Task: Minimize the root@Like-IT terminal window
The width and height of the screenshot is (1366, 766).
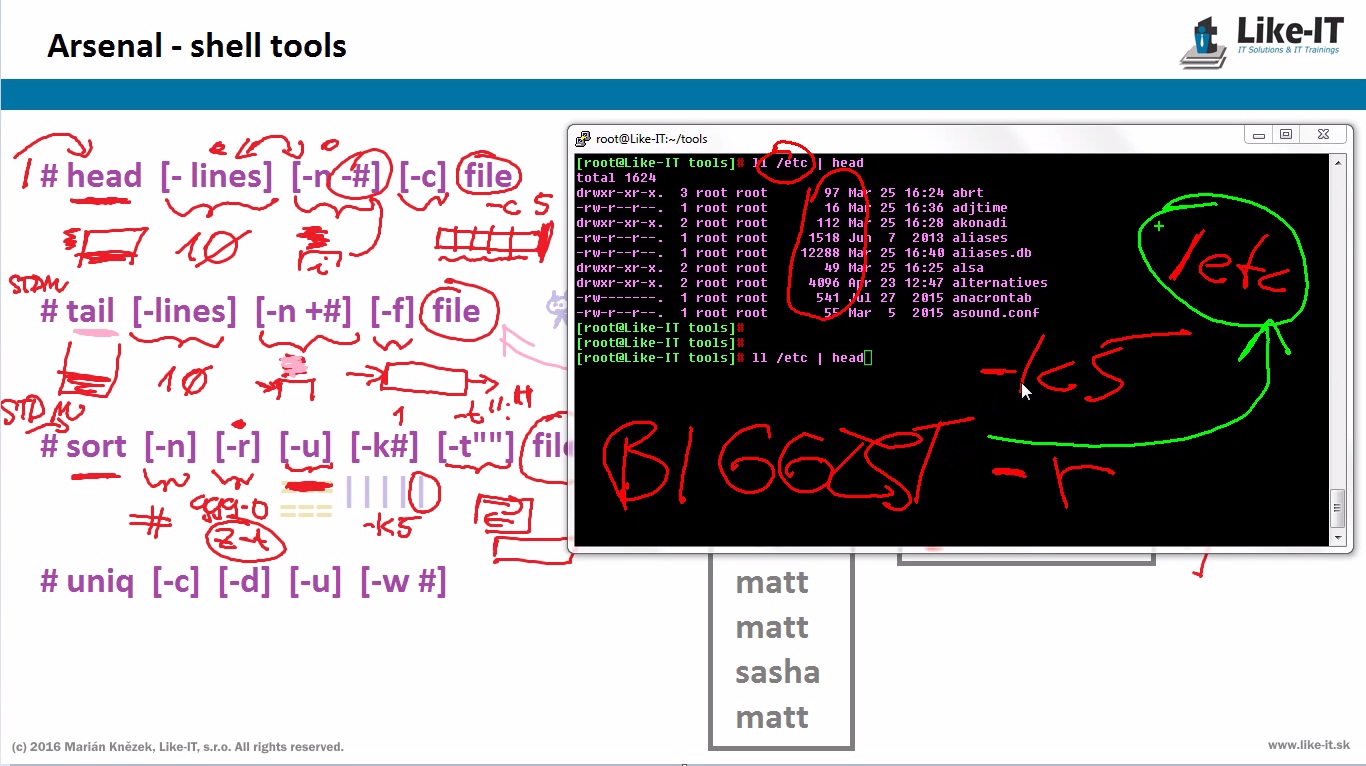Action: [1259, 135]
